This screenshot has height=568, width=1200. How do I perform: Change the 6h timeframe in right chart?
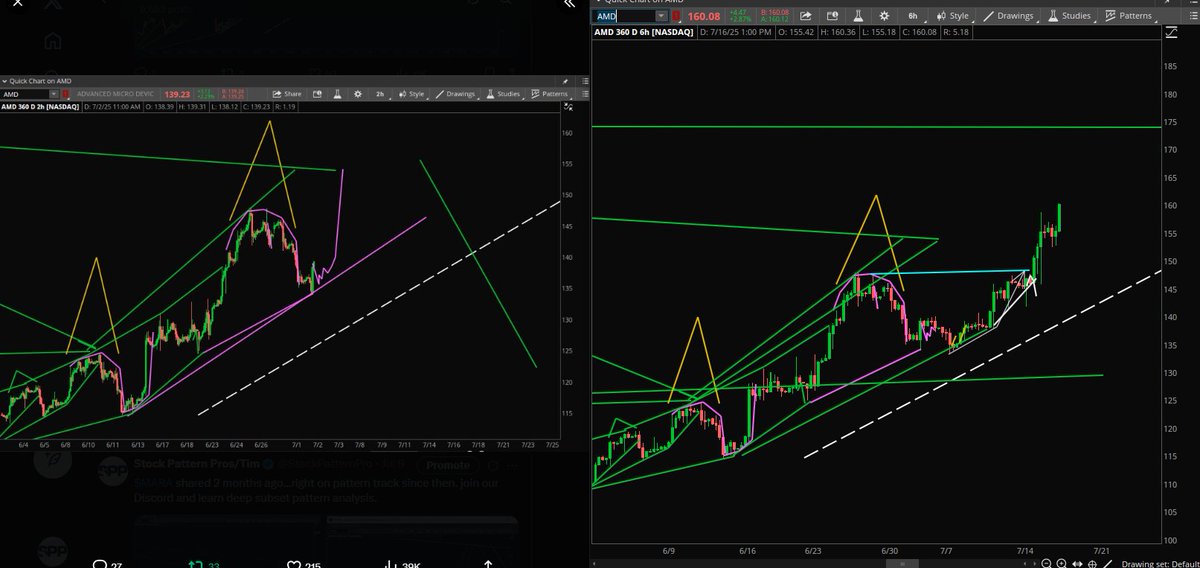pyautogui.click(x=913, y=16)
